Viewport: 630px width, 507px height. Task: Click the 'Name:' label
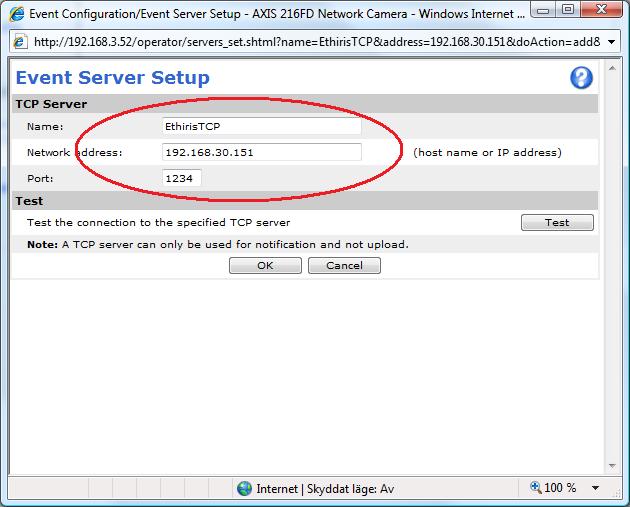coord(45,127)
